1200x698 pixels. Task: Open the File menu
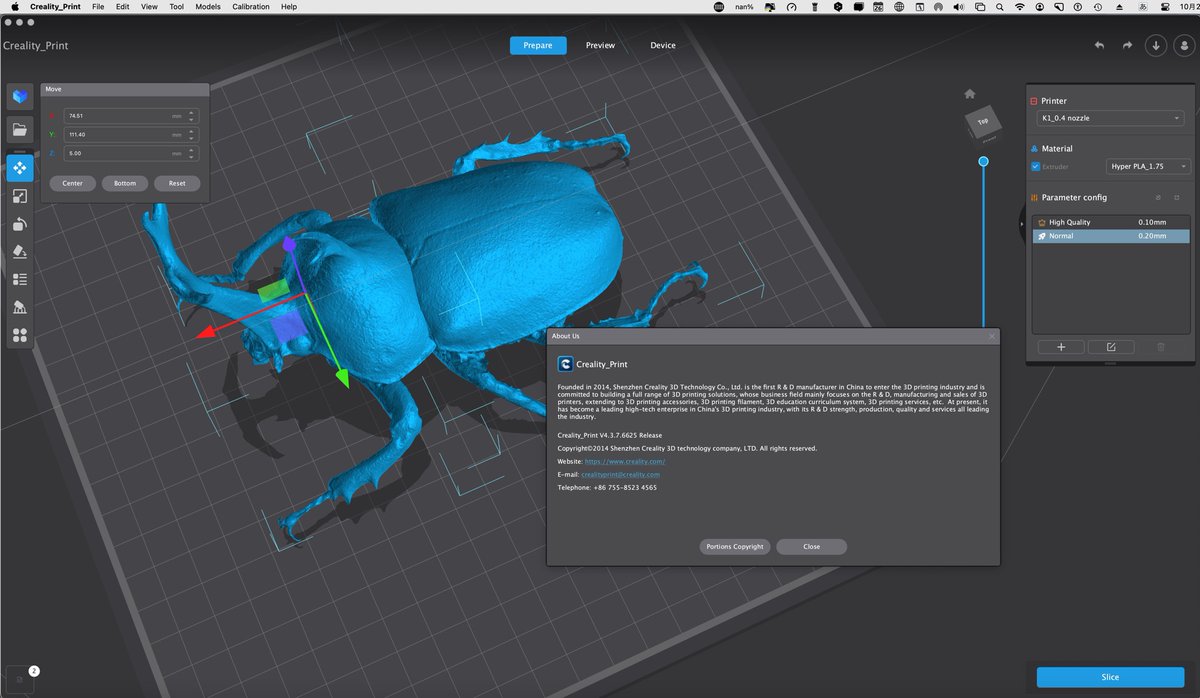point(98,7)
